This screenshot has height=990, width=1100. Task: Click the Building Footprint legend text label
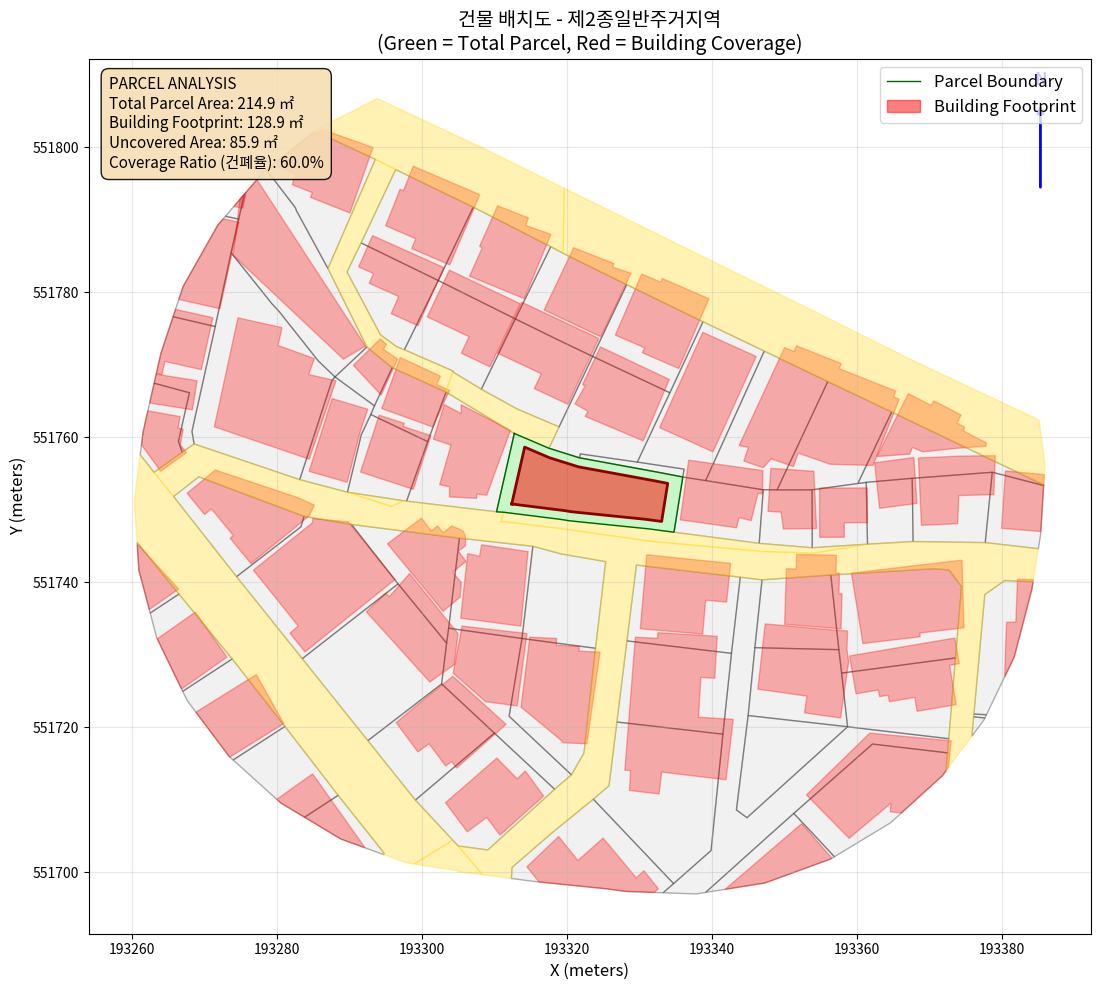pos(1004,106)
